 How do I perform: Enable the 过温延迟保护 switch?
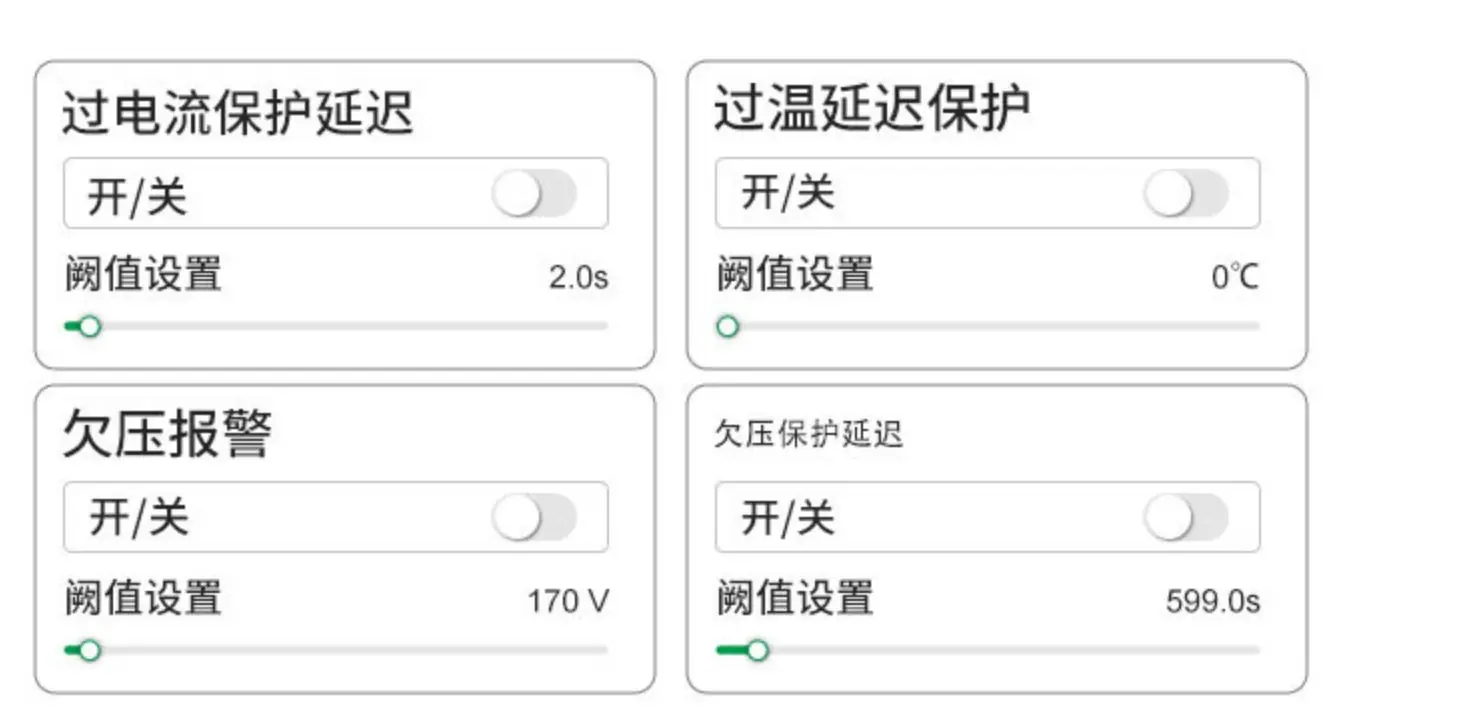coord(1186,193)
